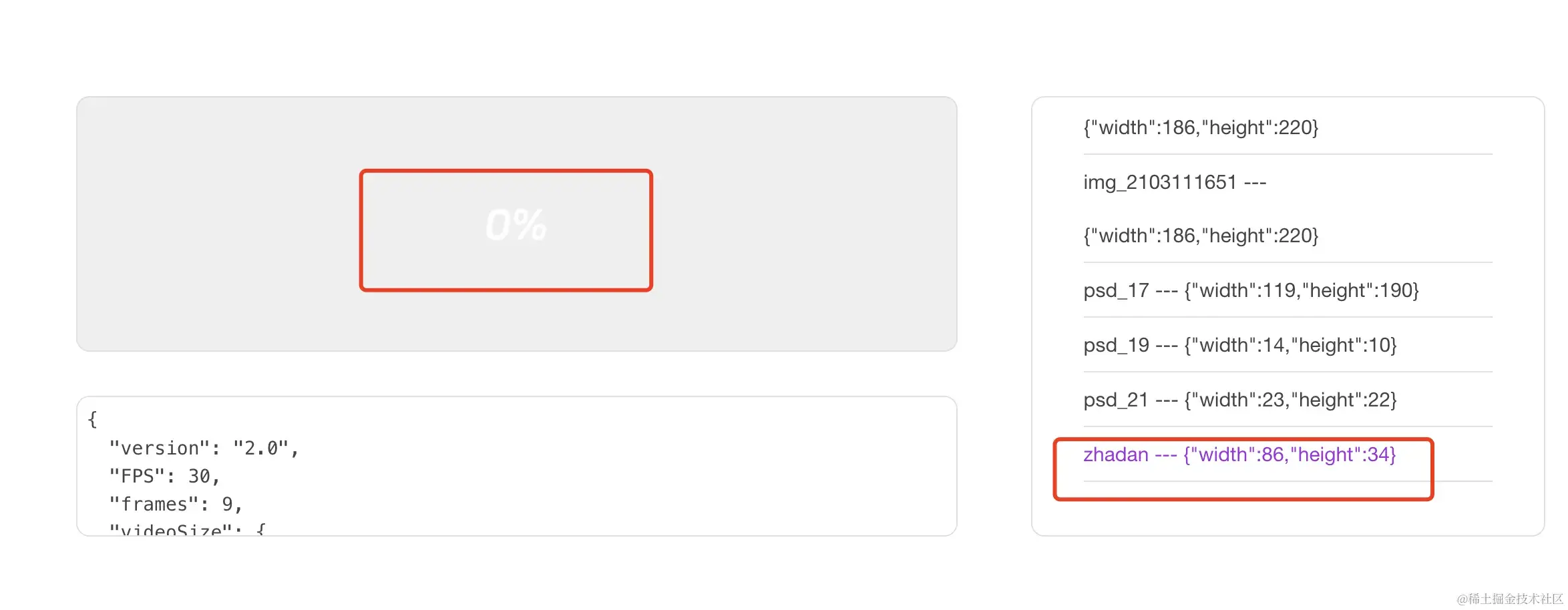Click the 0% progress indicator
The image size is (1568, 610).
pyautogui.click(x=516, y=225)
